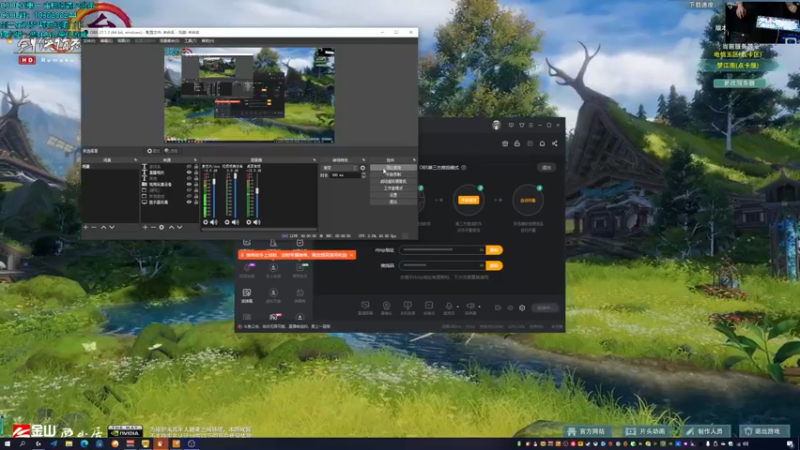The height and width of the screenshot is (450, 800).
Task: Expand the Scene Transitions dock options arrow
Action: click(363, 160)
